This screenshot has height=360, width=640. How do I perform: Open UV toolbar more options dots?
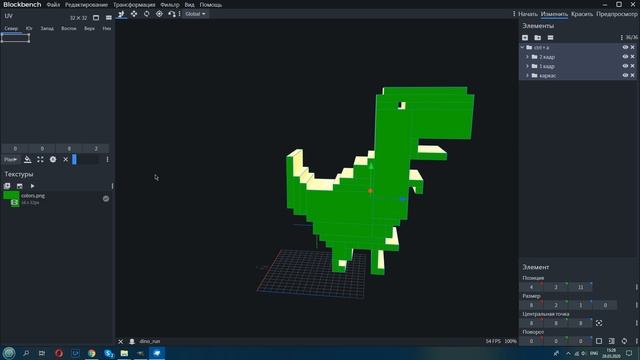pos(107,160)
